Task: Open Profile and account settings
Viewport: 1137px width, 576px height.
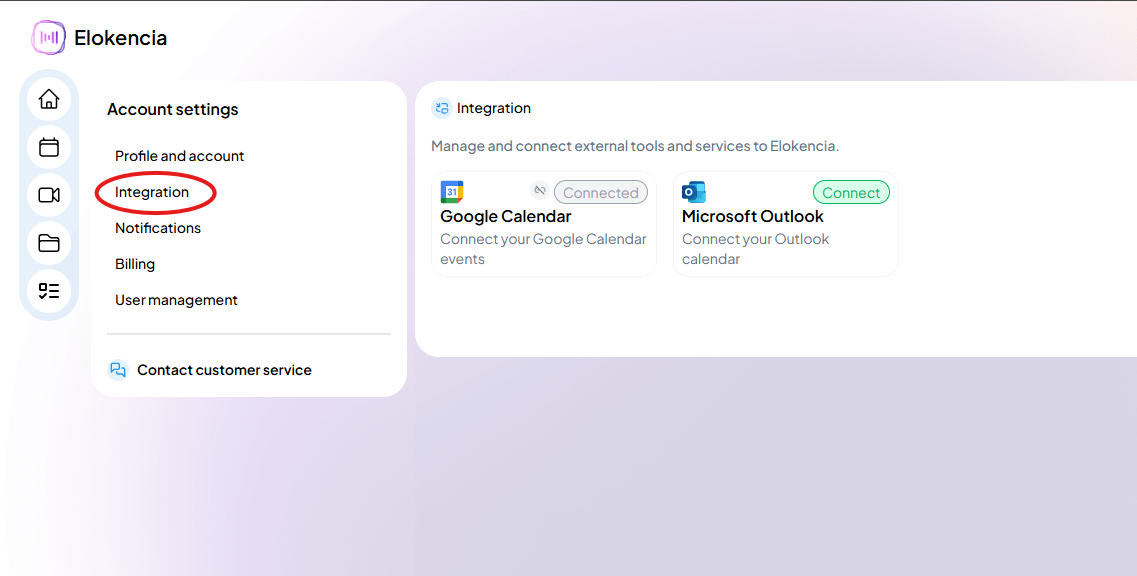Action: click(x=179, y=156)
